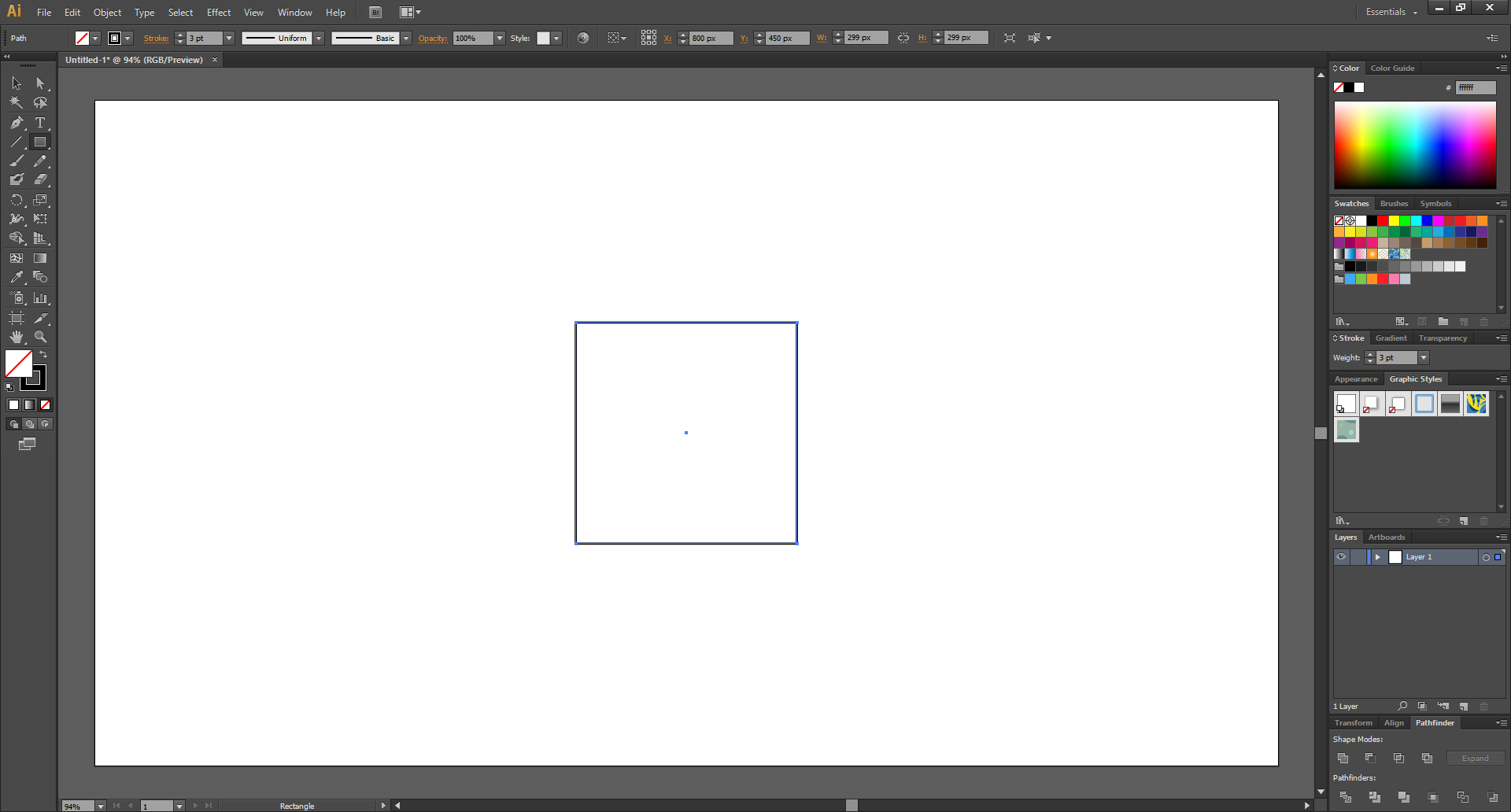Viewport: 1511px width, 812px height.
Task: Open stroke weight dropdown in control bar
Action: 229,39
